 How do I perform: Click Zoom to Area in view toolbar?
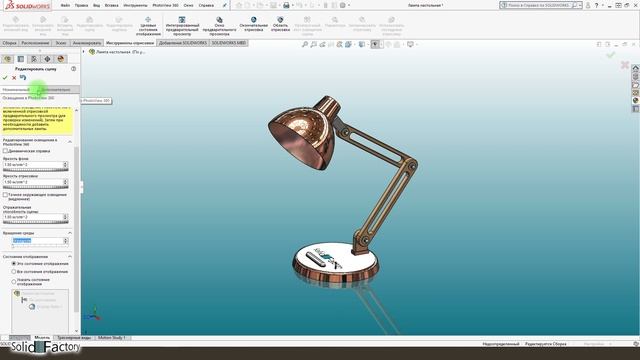[x=313, y=44]
